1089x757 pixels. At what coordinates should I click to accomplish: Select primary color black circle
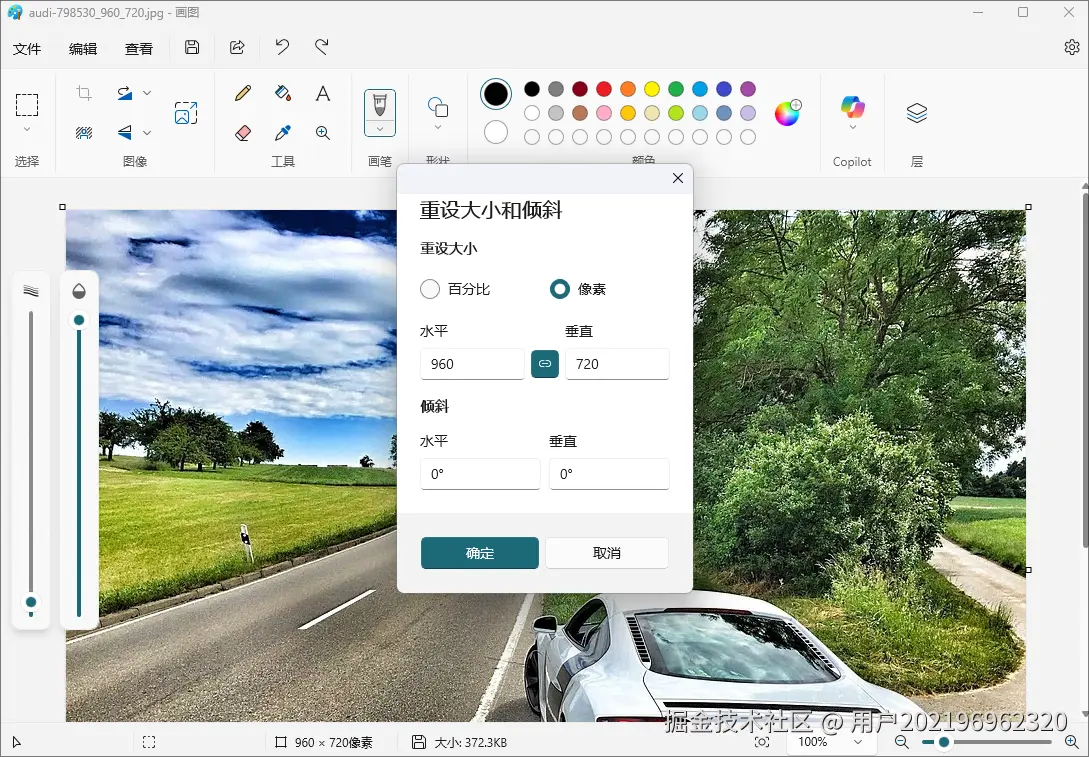point(496,94)
